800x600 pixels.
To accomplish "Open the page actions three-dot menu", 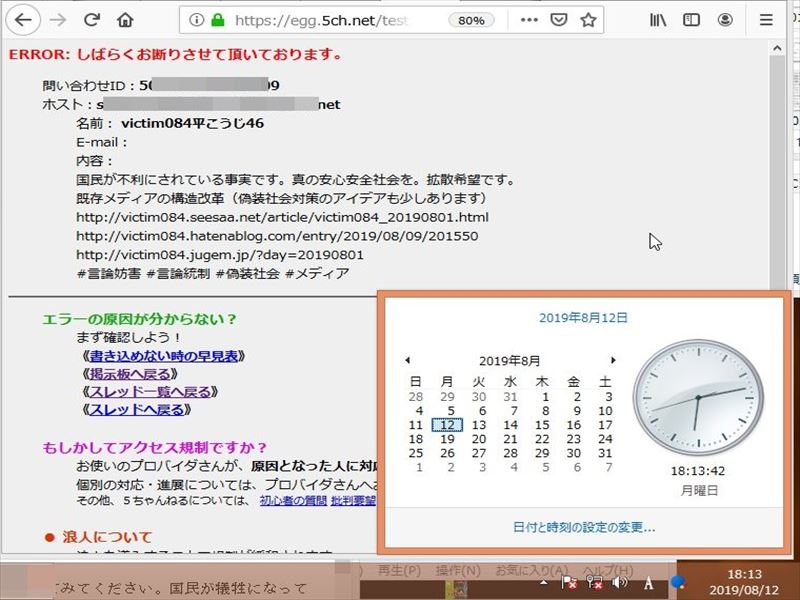I will 527,19.
